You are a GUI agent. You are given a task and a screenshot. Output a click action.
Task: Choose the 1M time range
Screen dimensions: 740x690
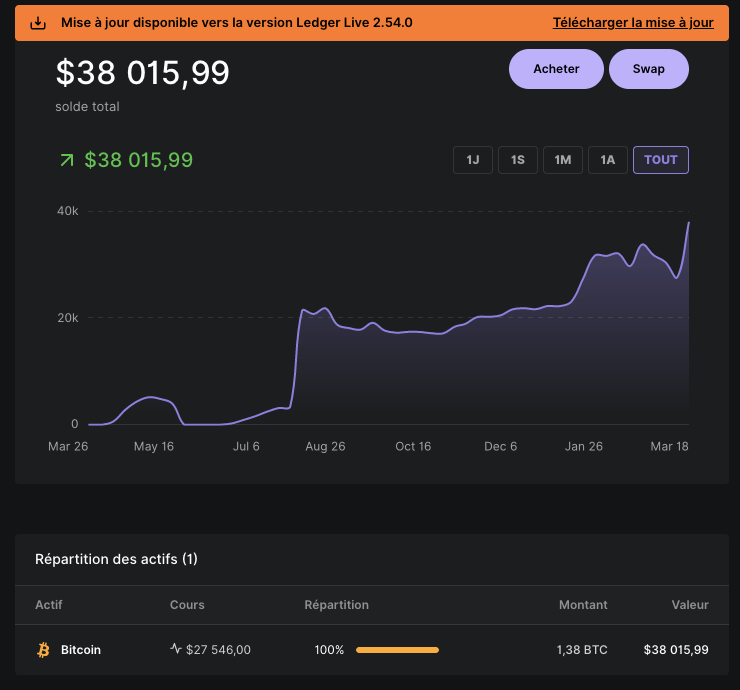(x=563, y=160)
